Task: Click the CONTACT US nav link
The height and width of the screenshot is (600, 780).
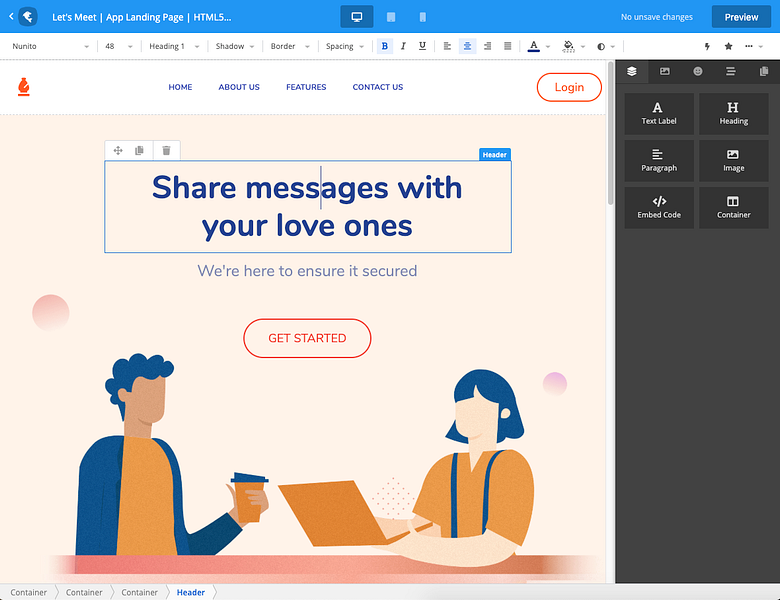Action: tap(378, 87)
